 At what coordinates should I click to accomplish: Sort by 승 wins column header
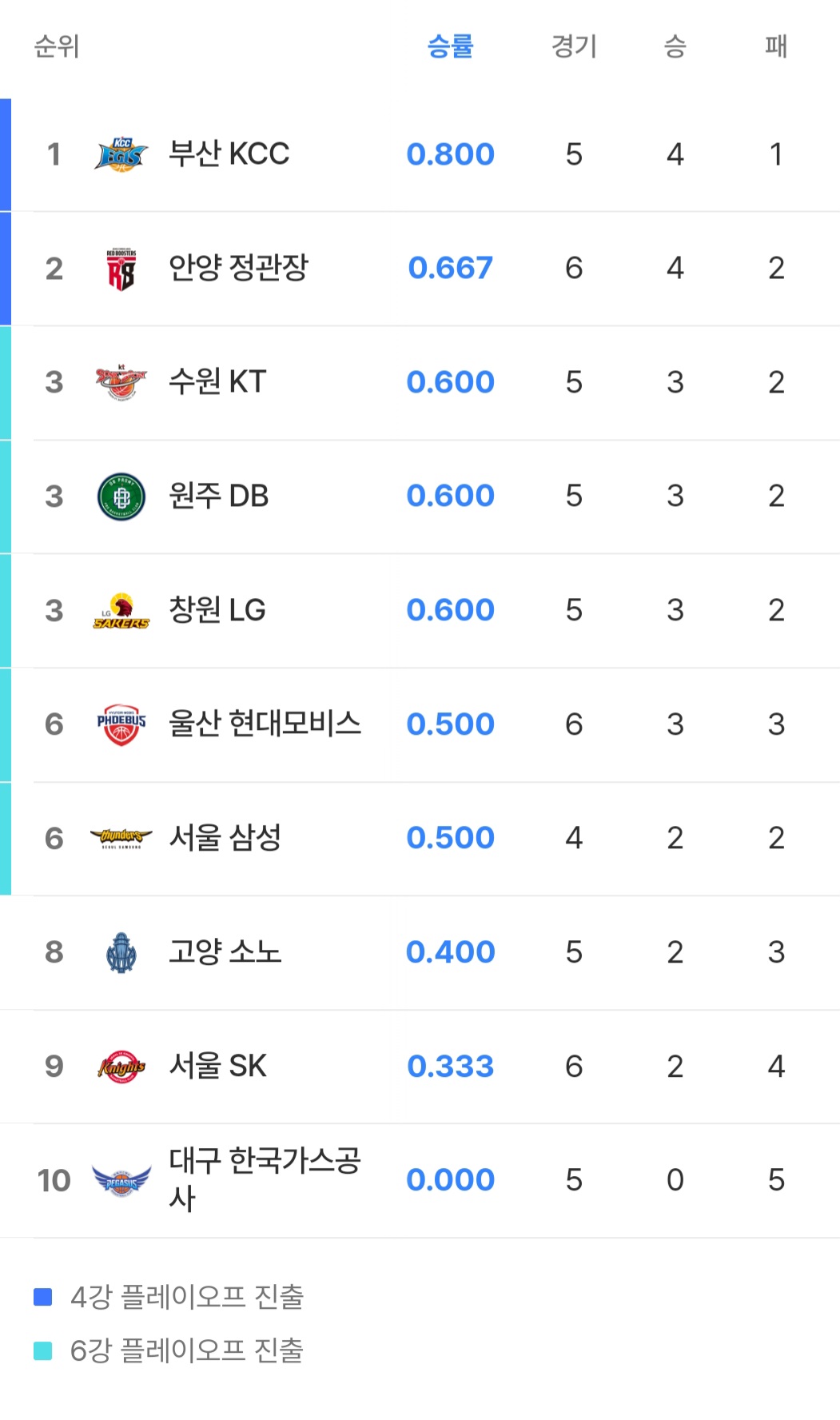tap(675, 46)
